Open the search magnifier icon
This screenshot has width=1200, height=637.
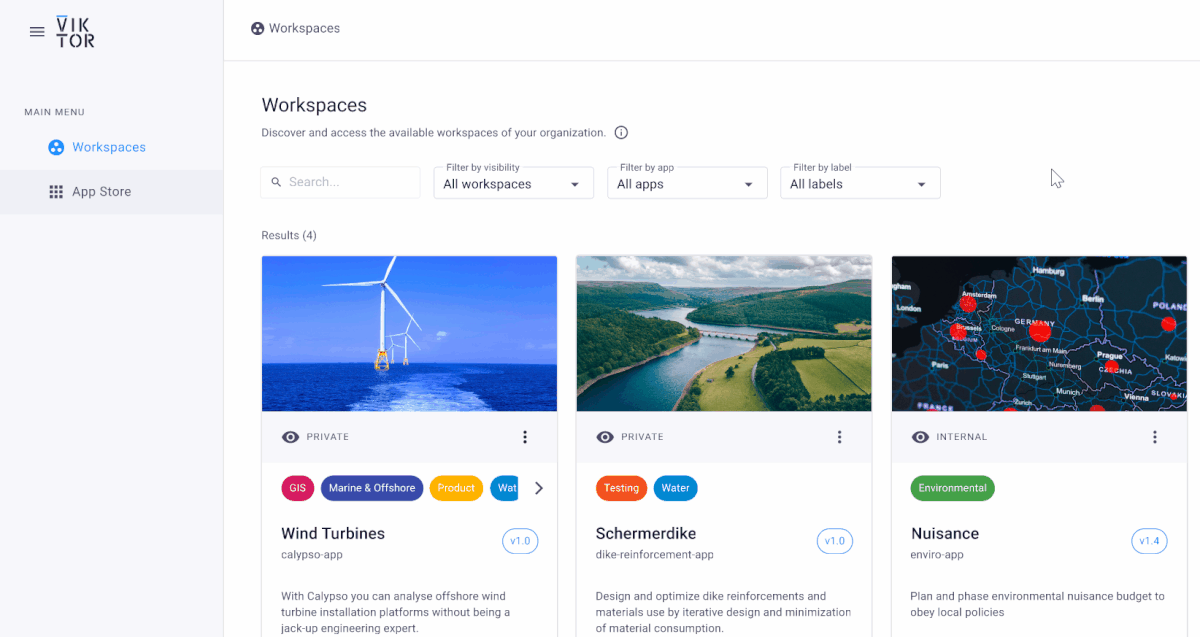click(277, 182)
